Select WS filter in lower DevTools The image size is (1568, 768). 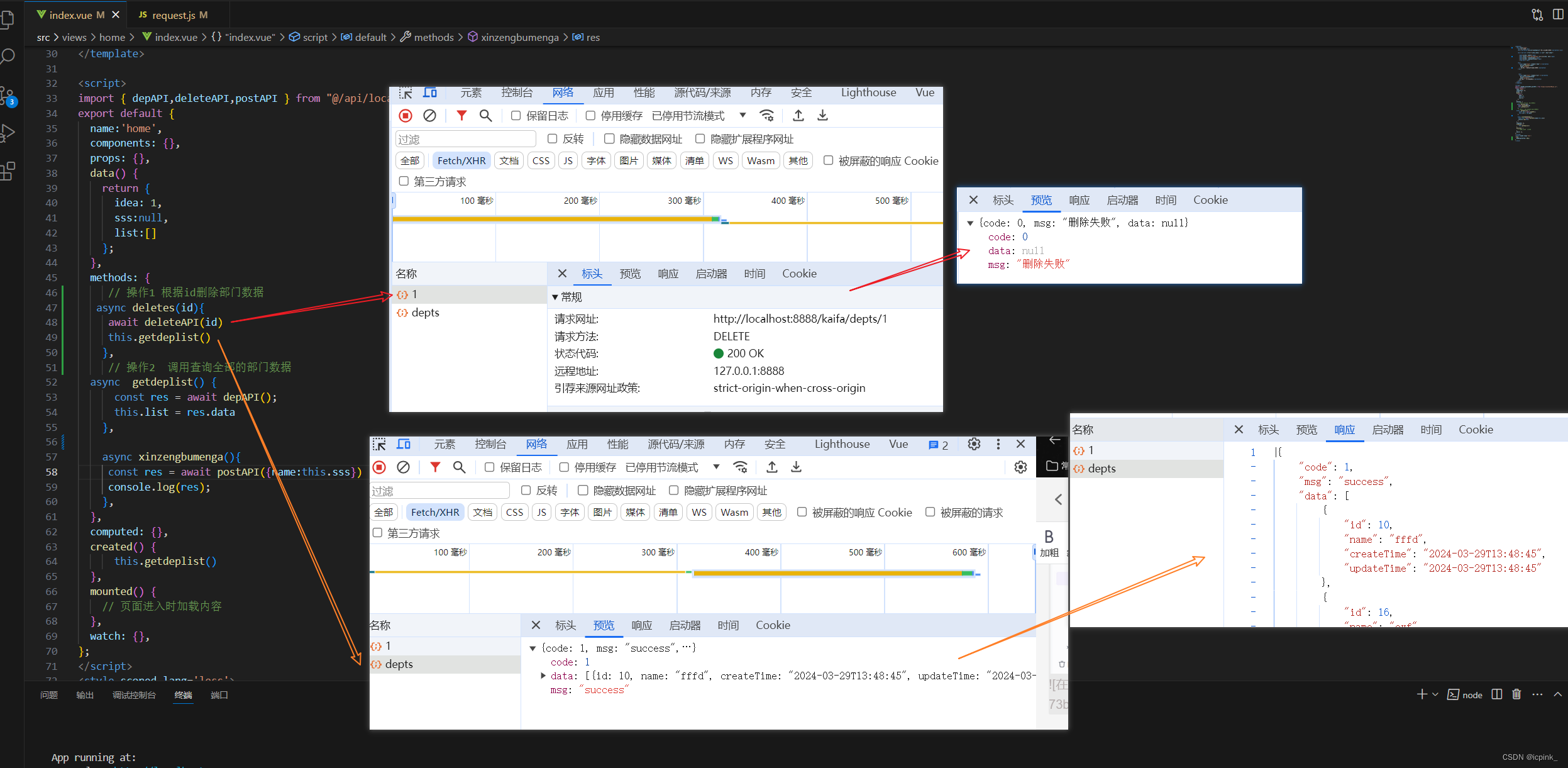pos(699,513)
